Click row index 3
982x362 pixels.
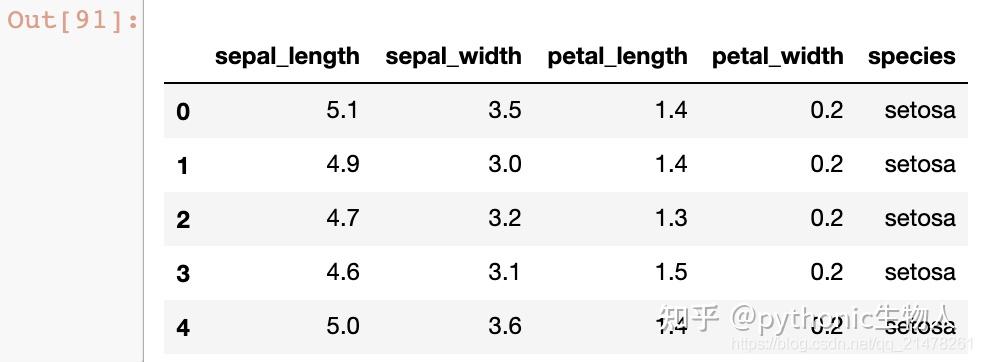(183, 274)
